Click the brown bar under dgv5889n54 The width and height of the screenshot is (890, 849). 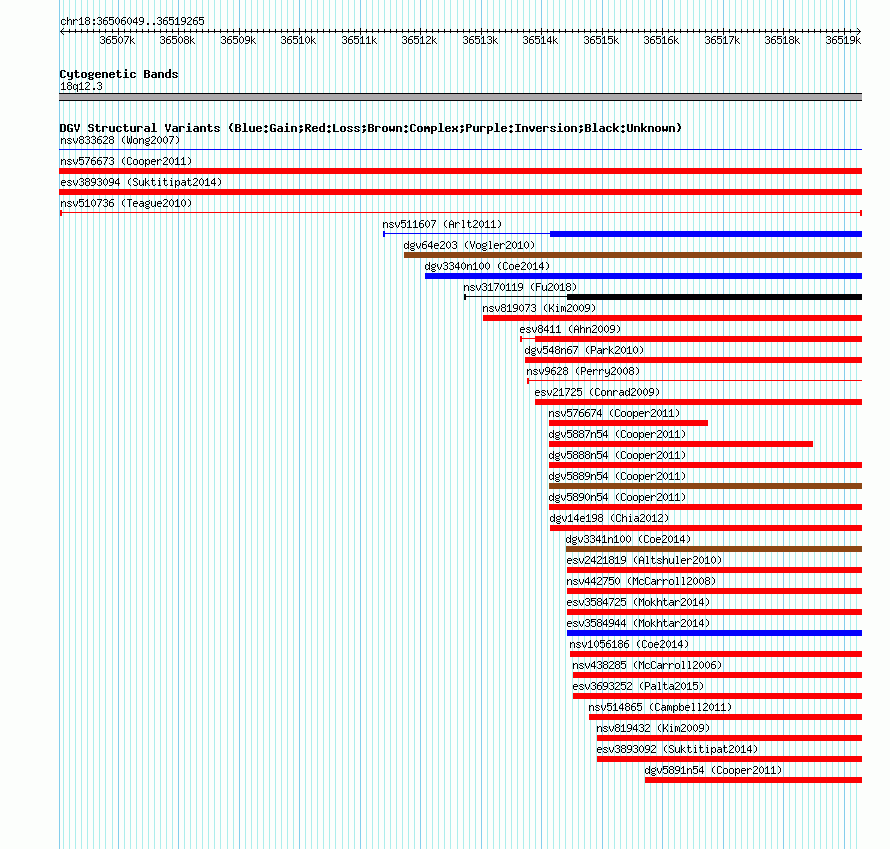705,486
